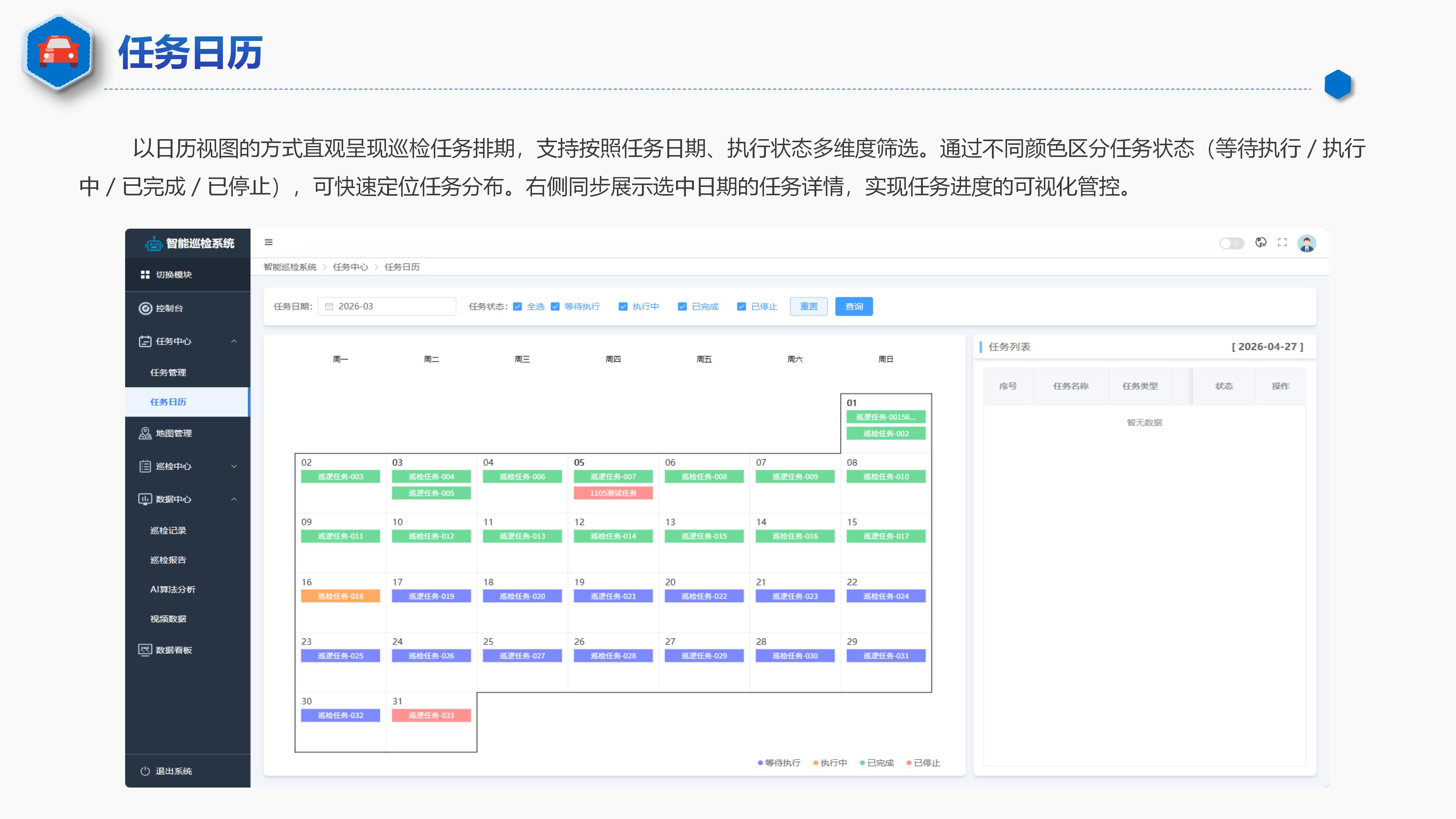Image resolution: width=1456 pixels, height=819 pixels.
Task: Click the 状态 column header
Action: 1224,386
